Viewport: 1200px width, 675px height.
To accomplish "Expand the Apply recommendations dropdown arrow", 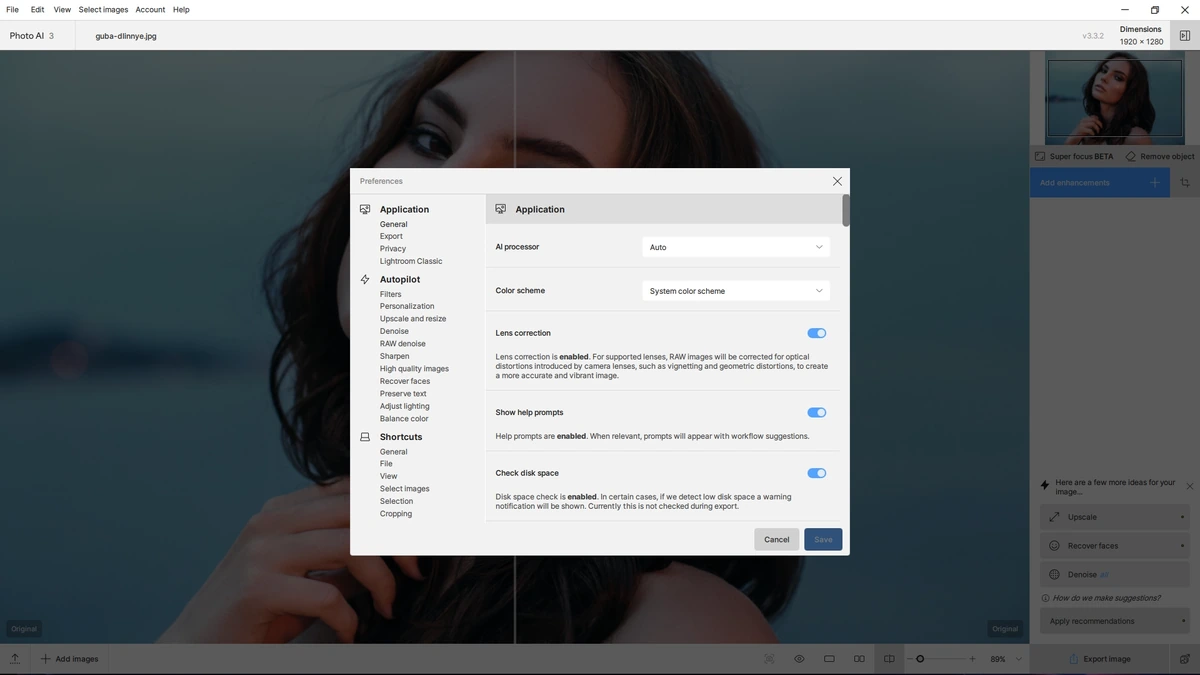I will (1183, 621).
